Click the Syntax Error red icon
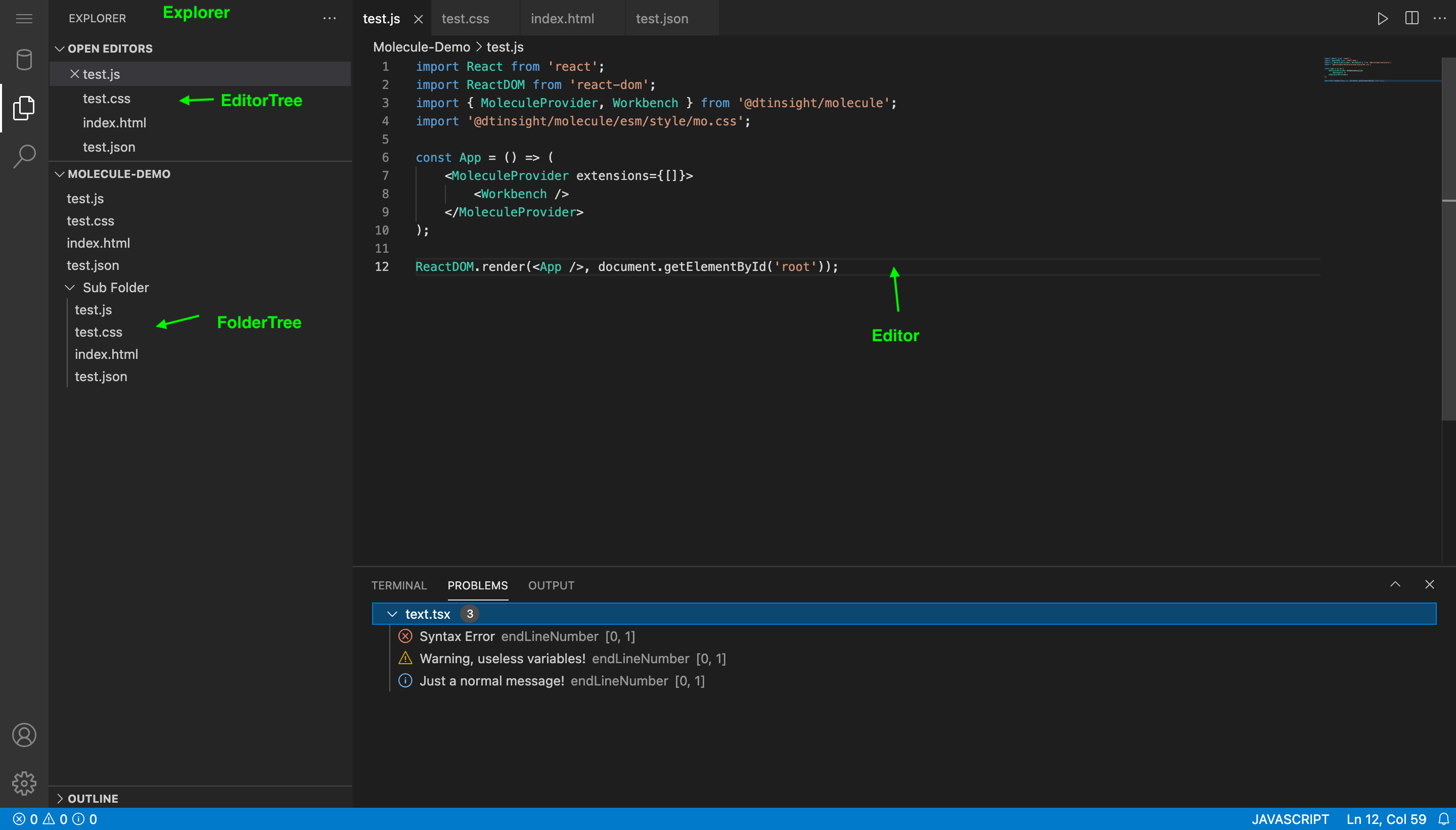Image resolution: width=1456 pixels, height=830 pixels. point(405,636)
